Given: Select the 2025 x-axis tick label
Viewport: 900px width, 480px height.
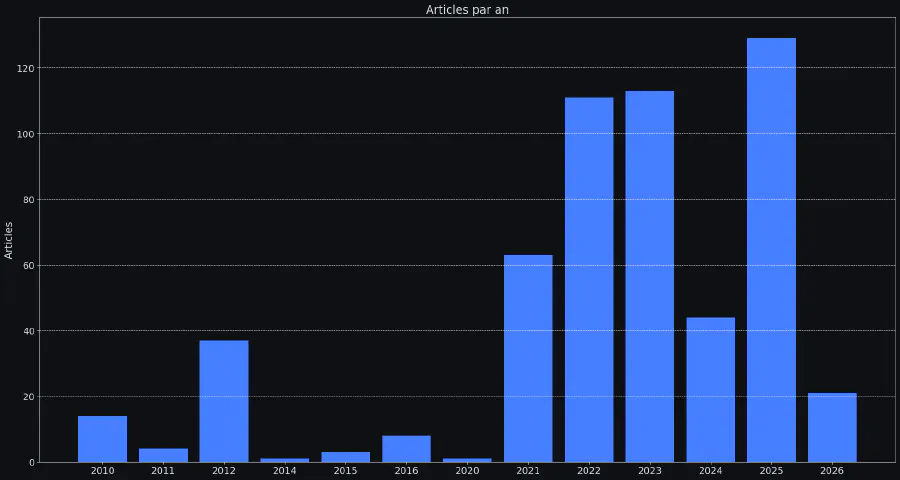Looking at the screenshot, I should pos(771,471).
